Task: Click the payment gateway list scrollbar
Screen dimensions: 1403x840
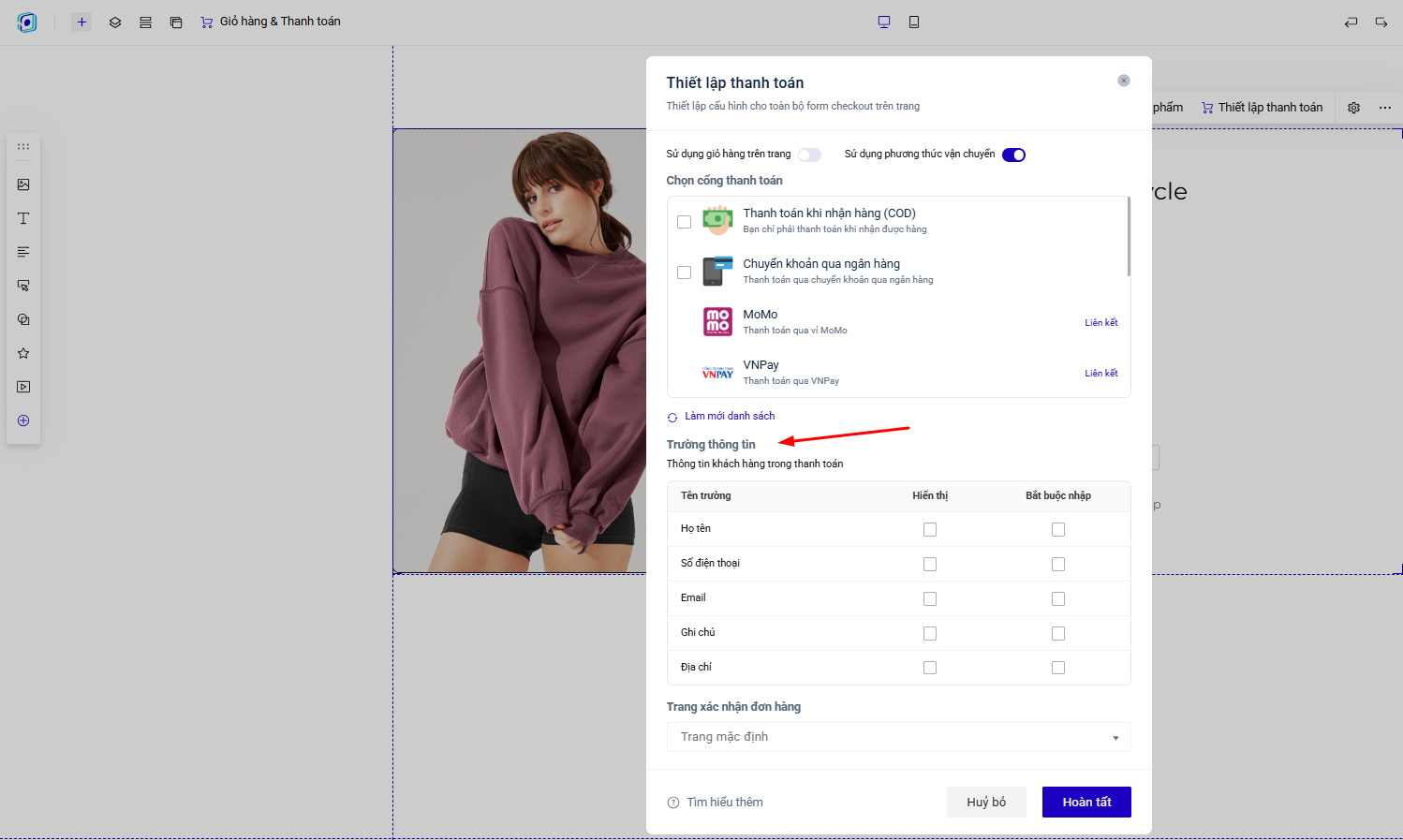Action: [1129, 237]
